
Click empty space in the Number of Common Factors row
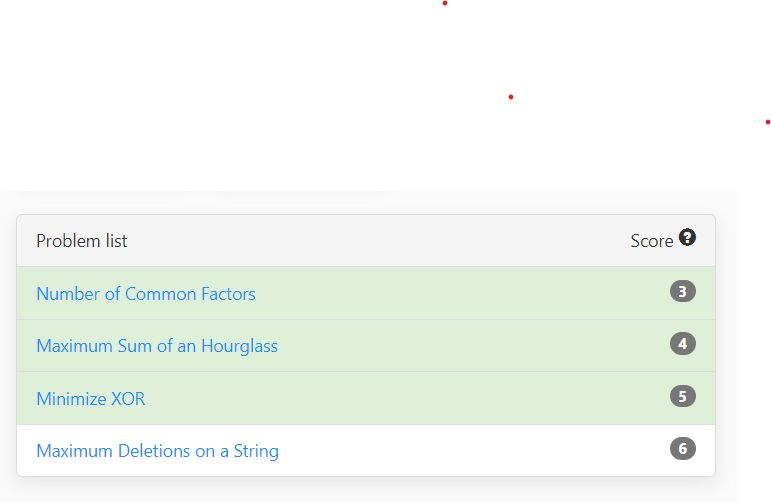[450, 294]
